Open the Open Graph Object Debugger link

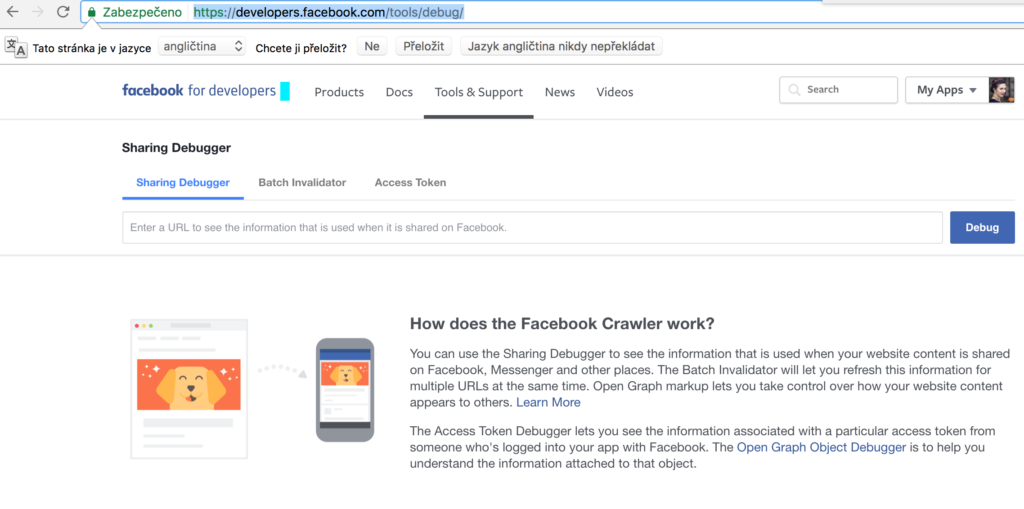pyautogui.click(x=821, y=447)
